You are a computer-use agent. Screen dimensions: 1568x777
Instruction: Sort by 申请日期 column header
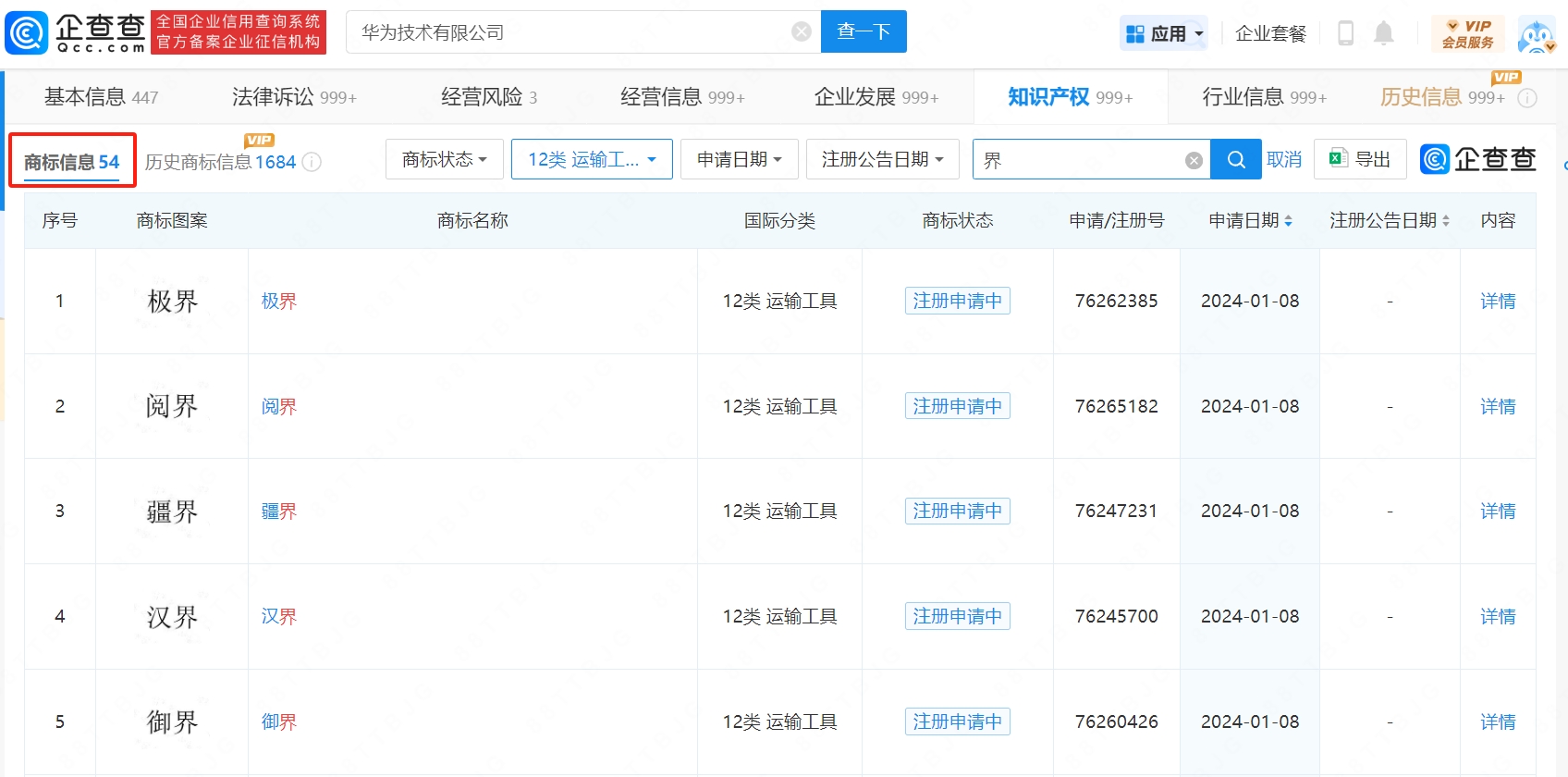coord(1250,220)
